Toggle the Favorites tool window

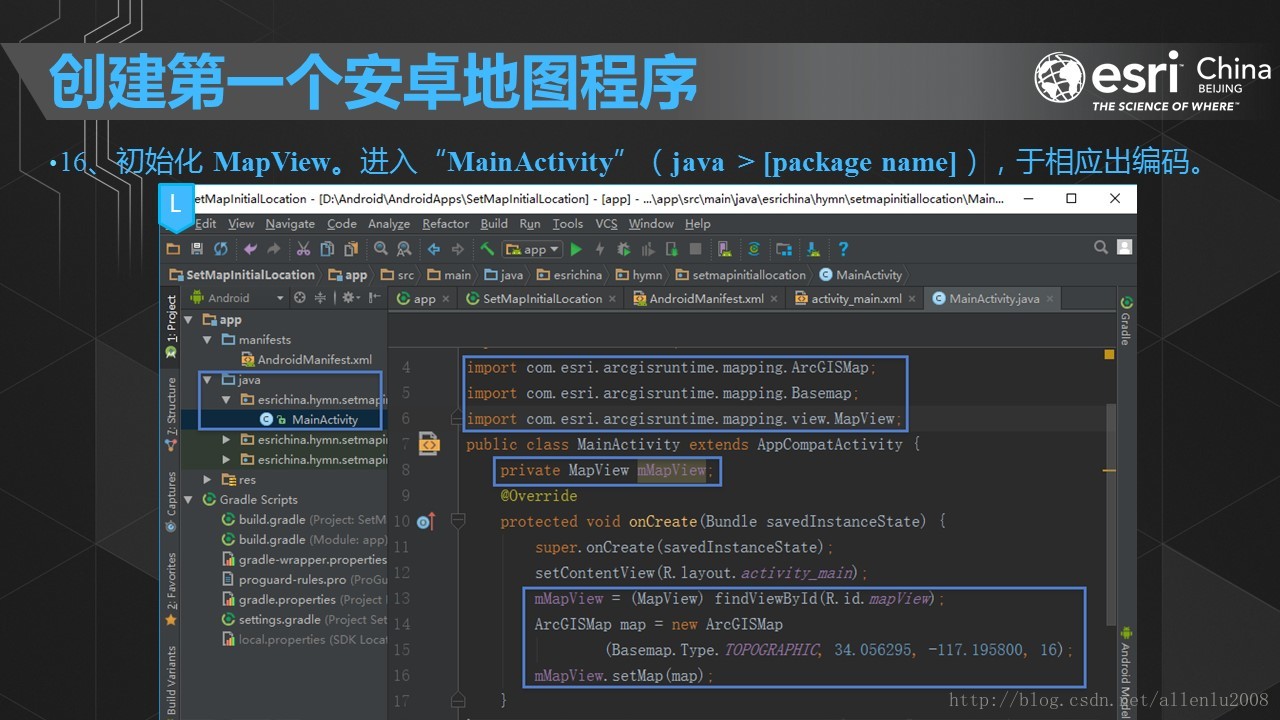coord(171,588)
